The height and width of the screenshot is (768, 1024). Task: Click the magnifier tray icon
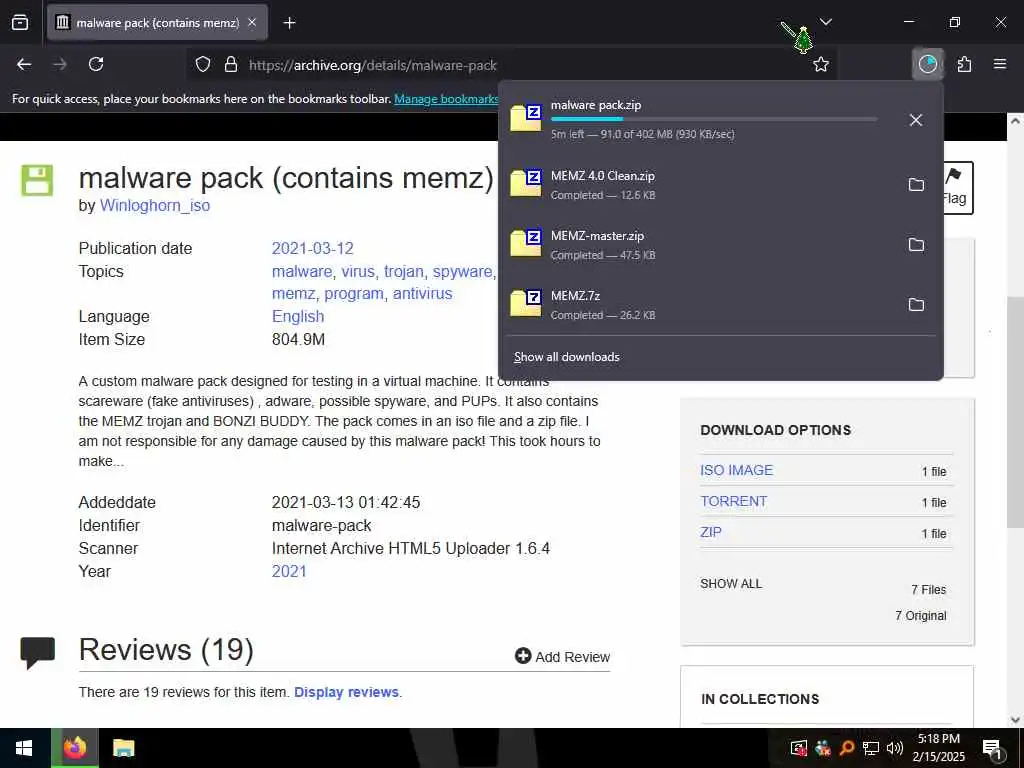pyautogui.click(x=847, y=748)
